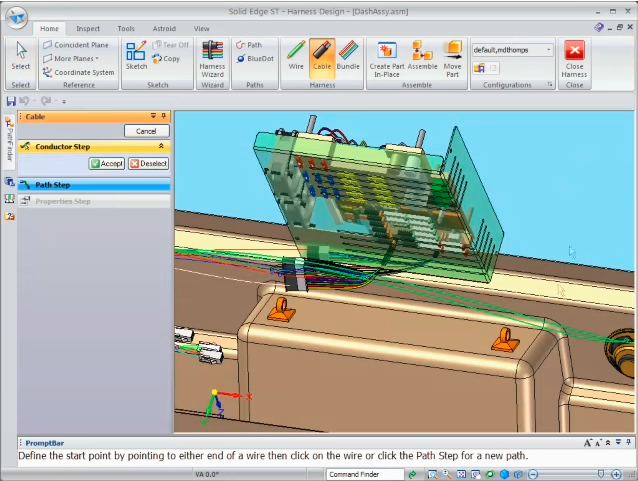This screenshot has width=638, height=481.
Task: Start the Sketch command
Action: click(136, 55)
